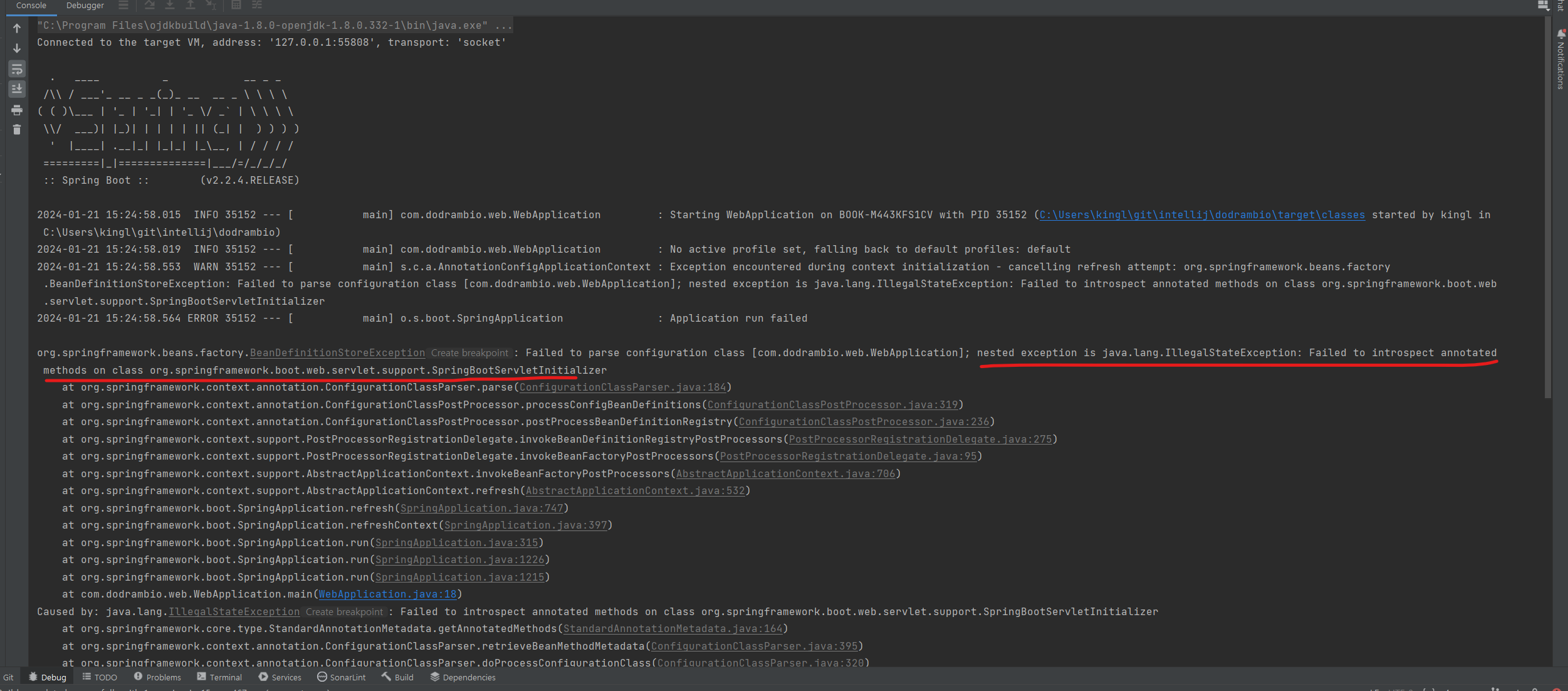Open the Terminal tool window
The image size is (1568, 691).
pyautogui.click(x=219, y=677)
